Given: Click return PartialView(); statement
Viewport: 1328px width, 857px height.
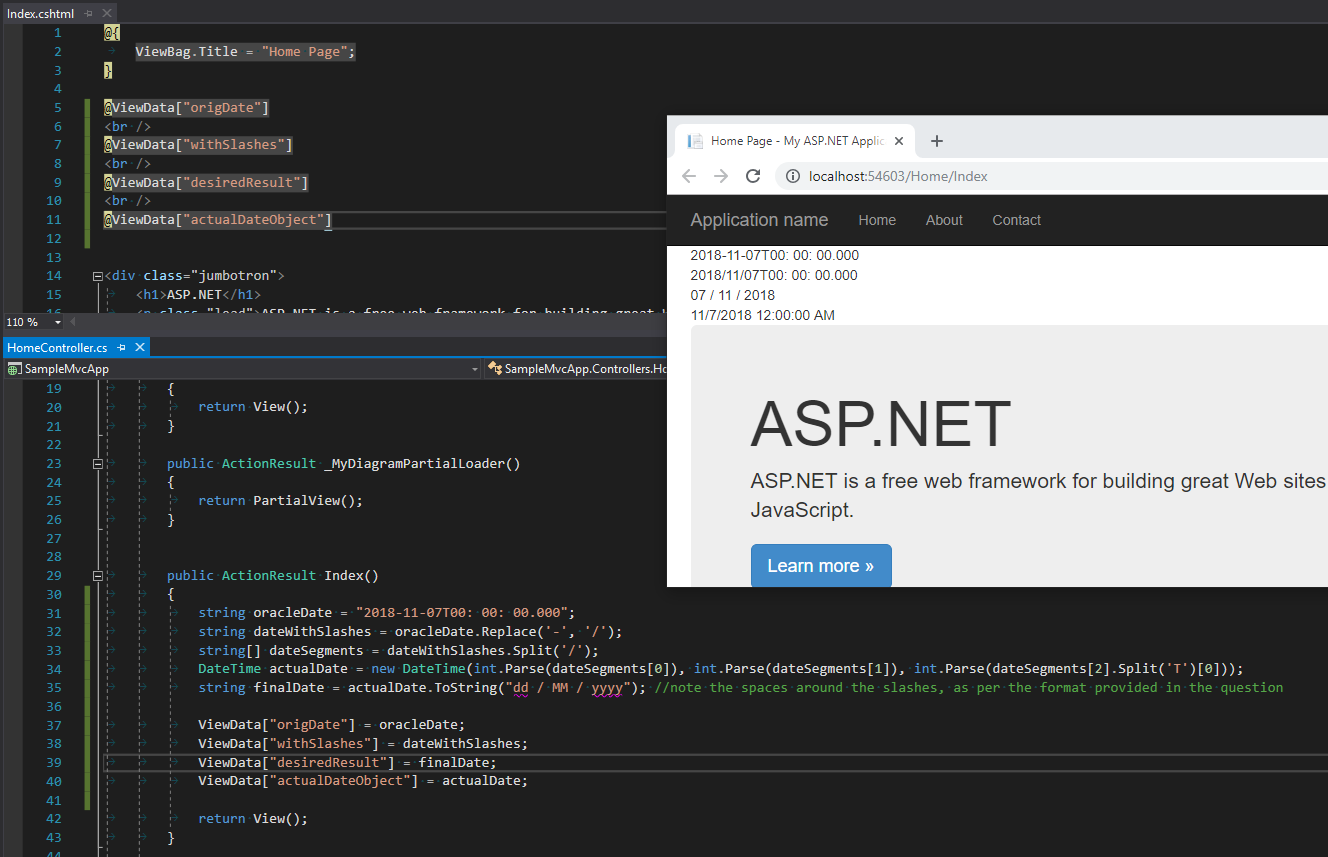Looking at the screenshot, I should [x=280, y=501].
